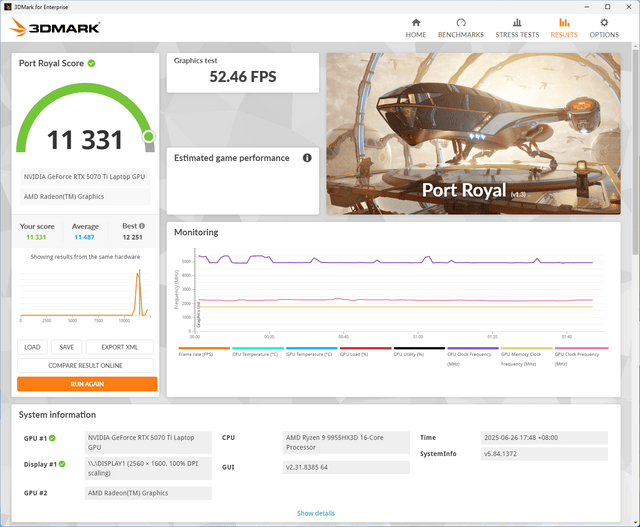This screenshot has height=527, width=640.
Task: Click the GPU #1 green validation checkmark
Action: click(x=52, y=438)
